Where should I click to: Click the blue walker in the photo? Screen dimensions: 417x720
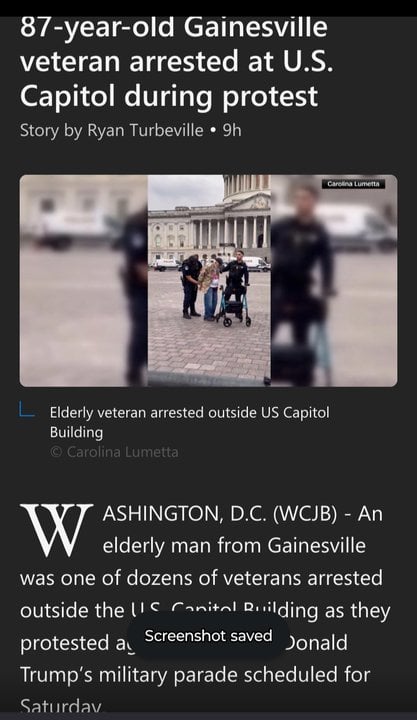(233, 307)
